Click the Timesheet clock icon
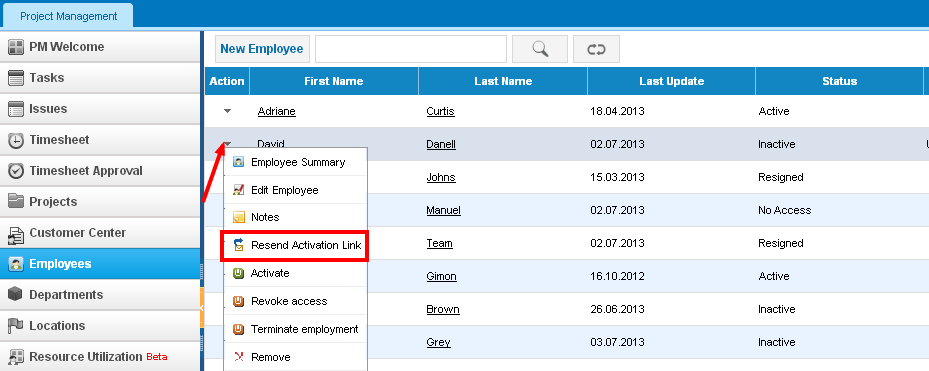 (x=16, y=140)
